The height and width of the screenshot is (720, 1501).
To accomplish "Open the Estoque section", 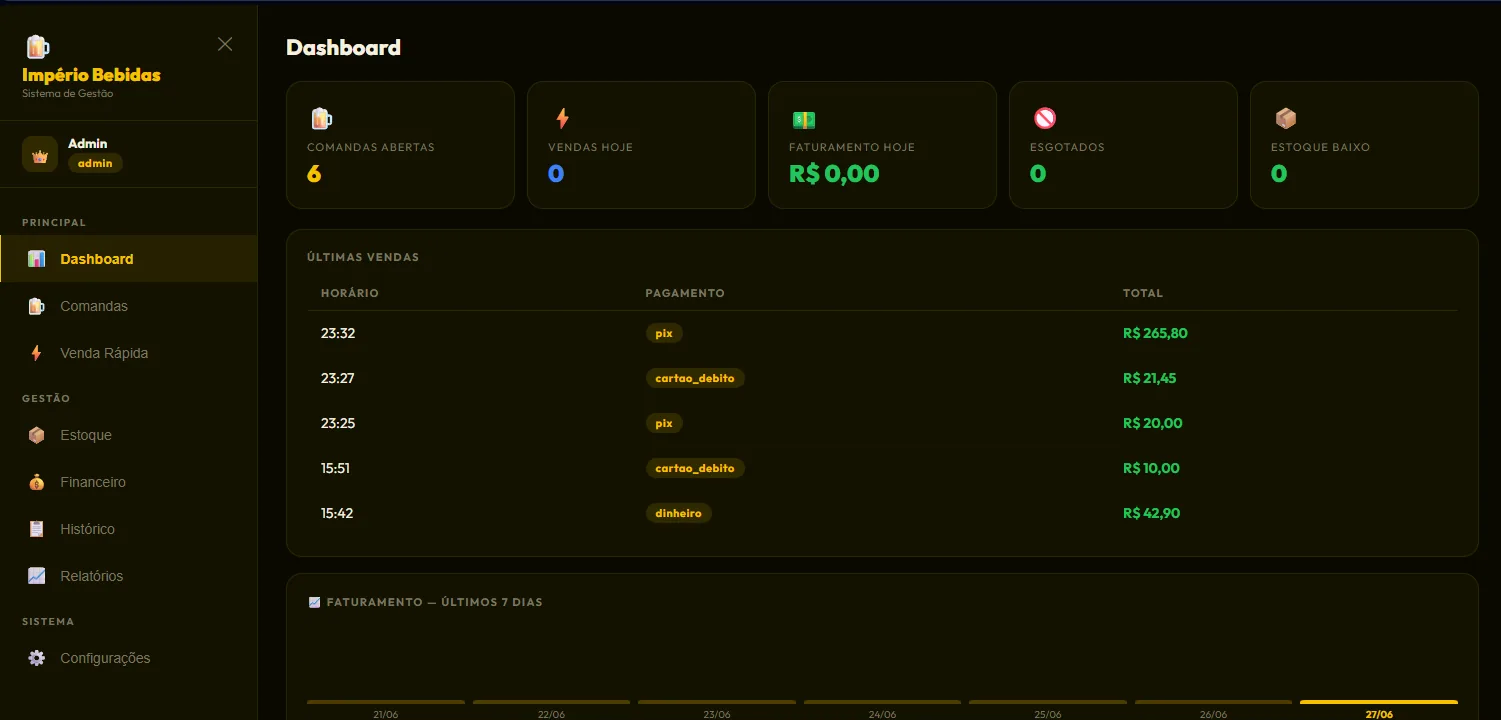I will pos(129,435).
